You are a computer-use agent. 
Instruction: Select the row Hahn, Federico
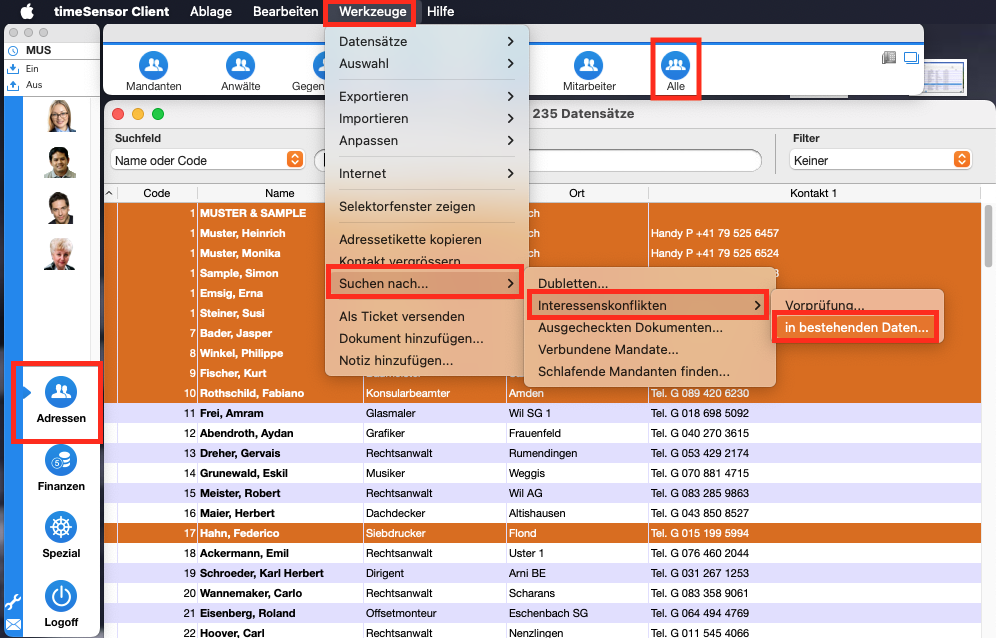click(x=542, y=533)
